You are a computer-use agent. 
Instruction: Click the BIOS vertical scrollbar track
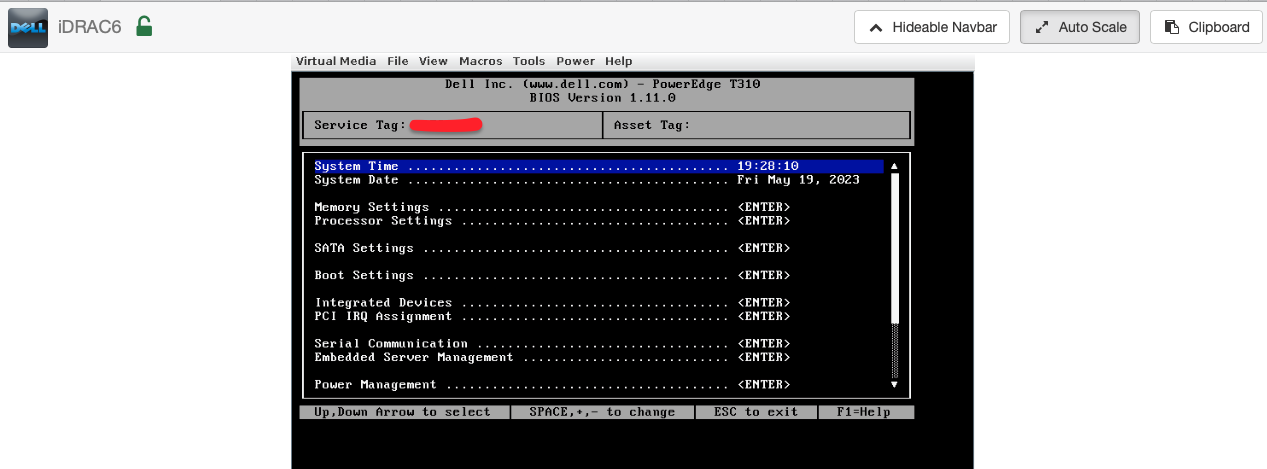(x=894, y=275)
